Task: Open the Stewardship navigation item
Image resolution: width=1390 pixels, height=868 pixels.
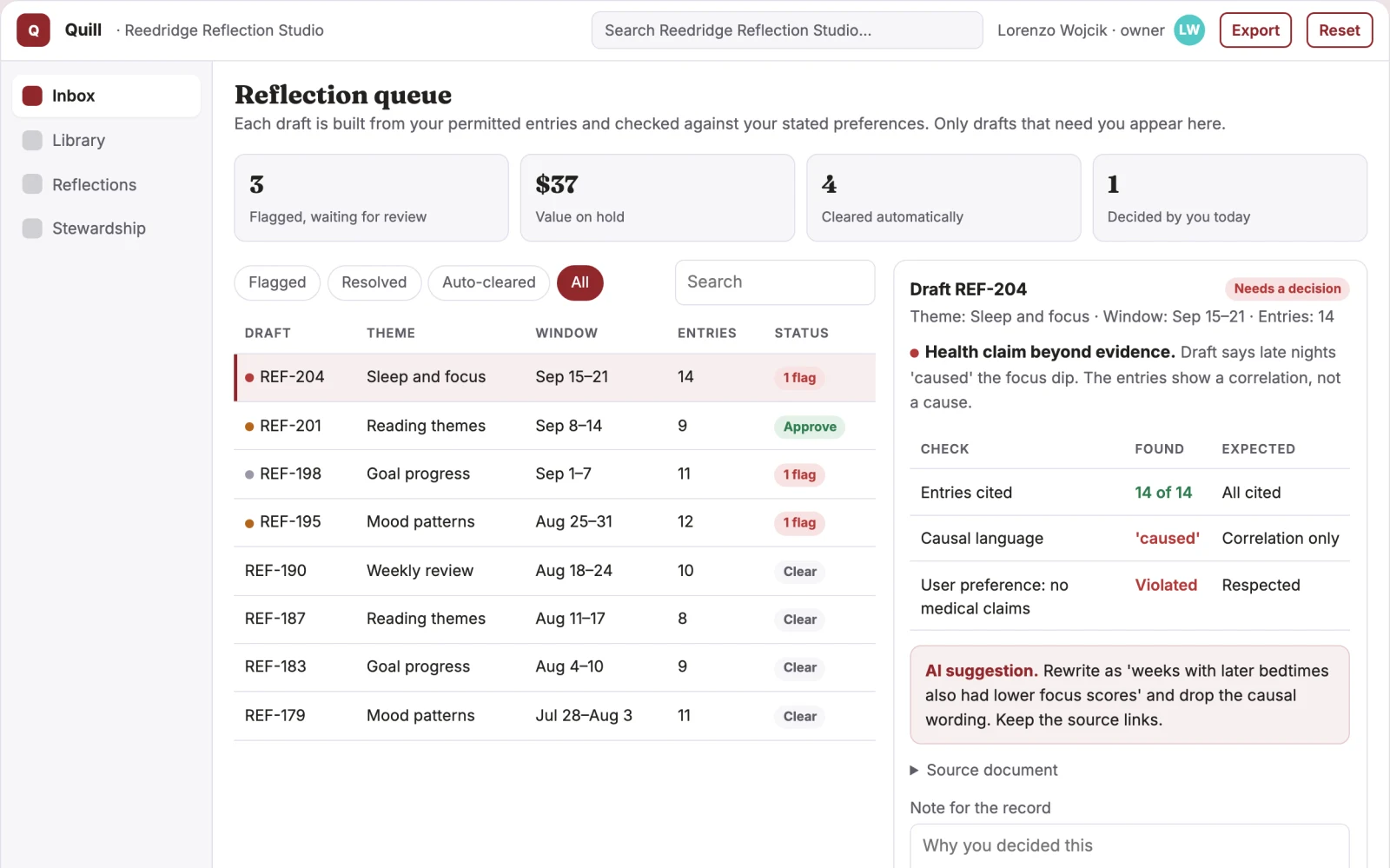Action: pos(106,229)
